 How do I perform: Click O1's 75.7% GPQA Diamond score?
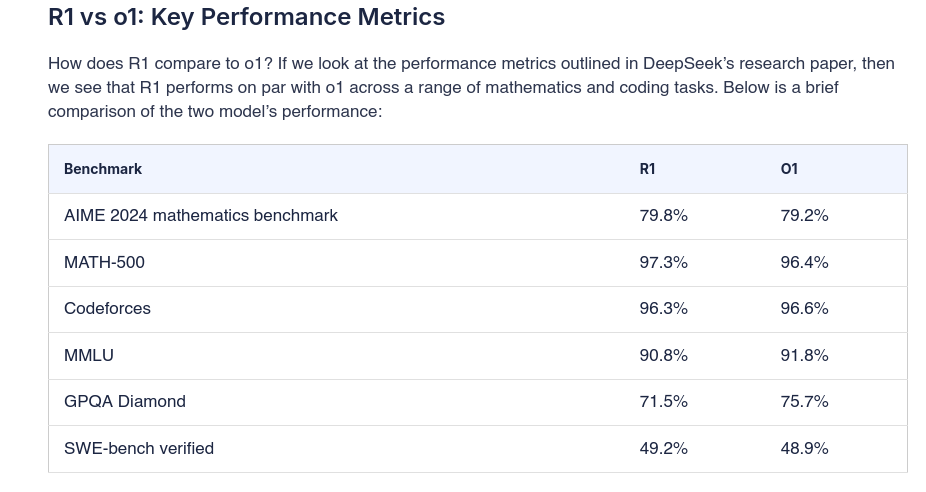pos(805,401)
